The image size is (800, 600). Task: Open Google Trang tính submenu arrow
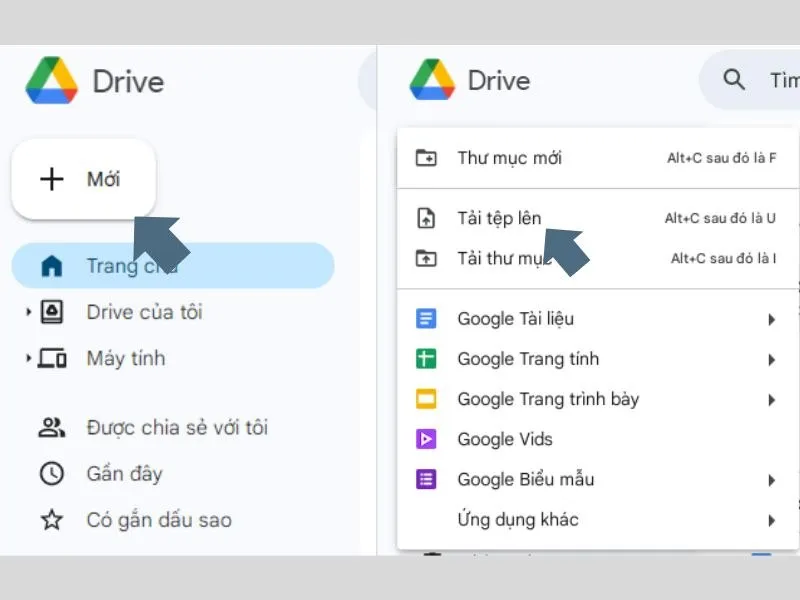(771, 360)
